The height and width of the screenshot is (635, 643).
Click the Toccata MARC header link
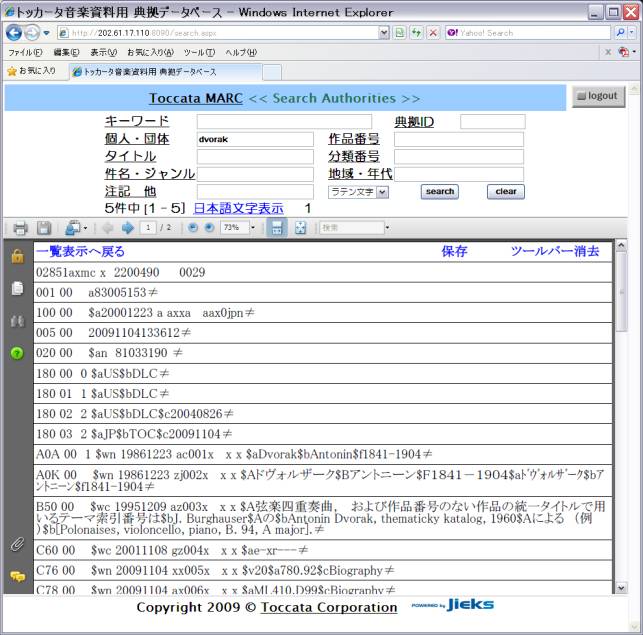coord(196,98)
